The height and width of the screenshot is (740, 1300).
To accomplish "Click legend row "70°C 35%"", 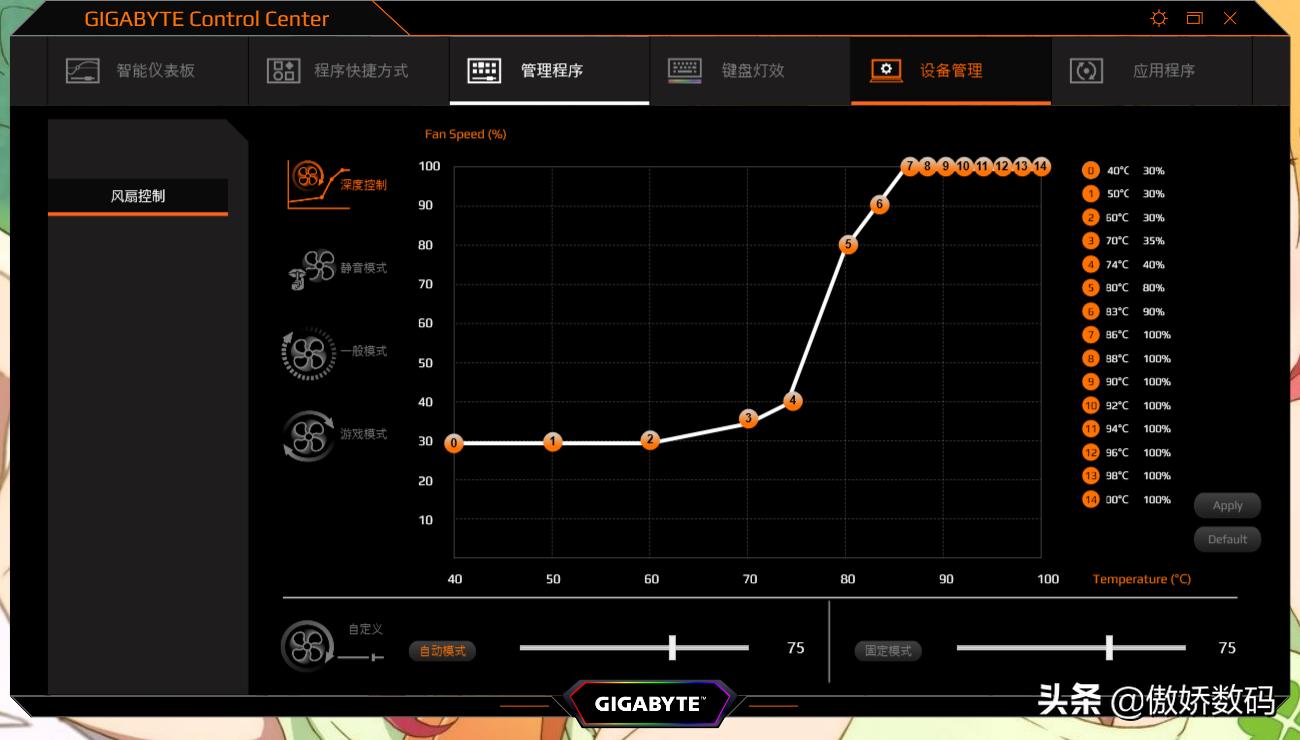I will point(1124,241).
